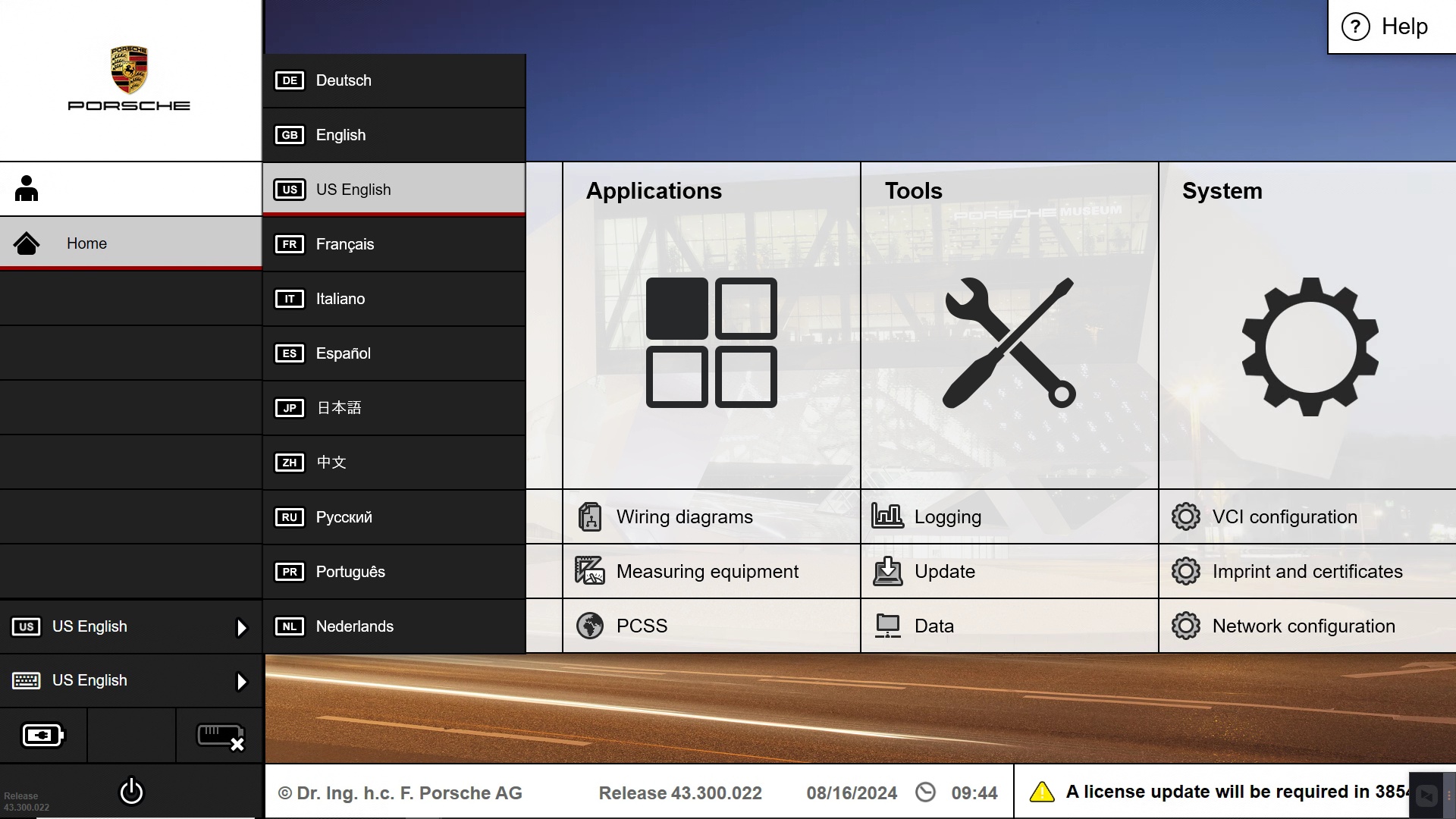This screenshot has height=819, width=1456.
Task: Click the Imprint and certificates gear icon
Action: (1186, 571)
